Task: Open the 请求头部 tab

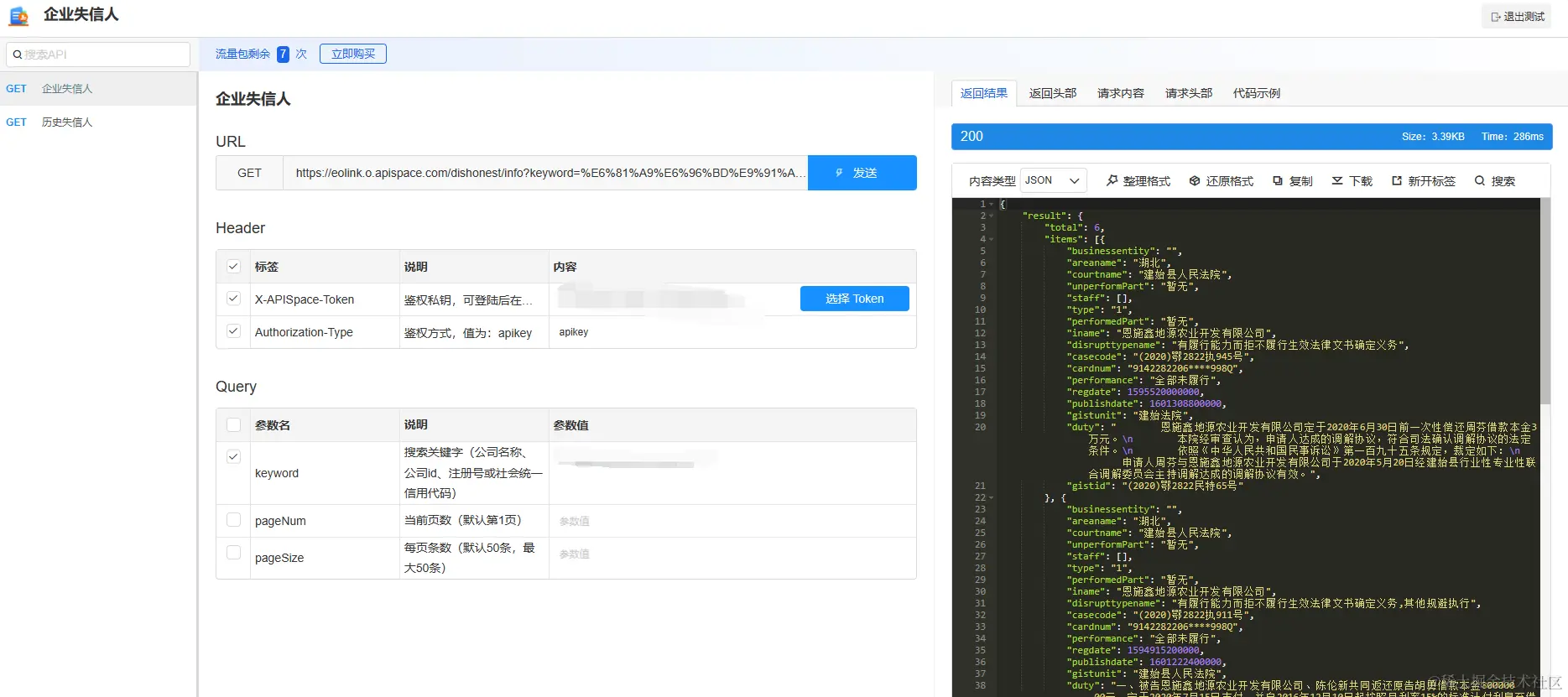Action: point(1189,93)
